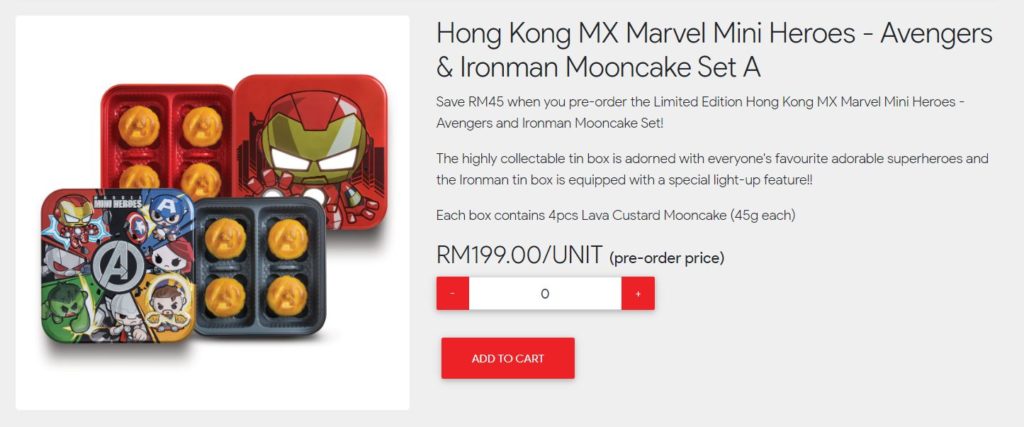Increase quantity with the plus button
The image size is (1024, 427).
pos(638,294)
